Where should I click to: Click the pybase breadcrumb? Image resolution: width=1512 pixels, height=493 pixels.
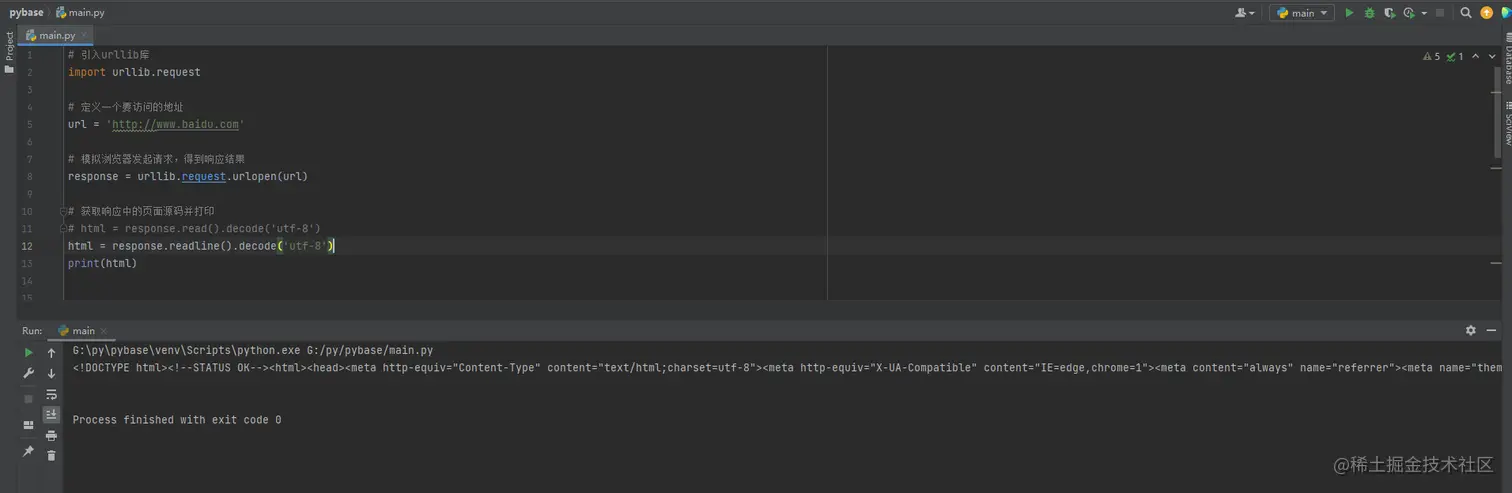(x=26, y=13)
